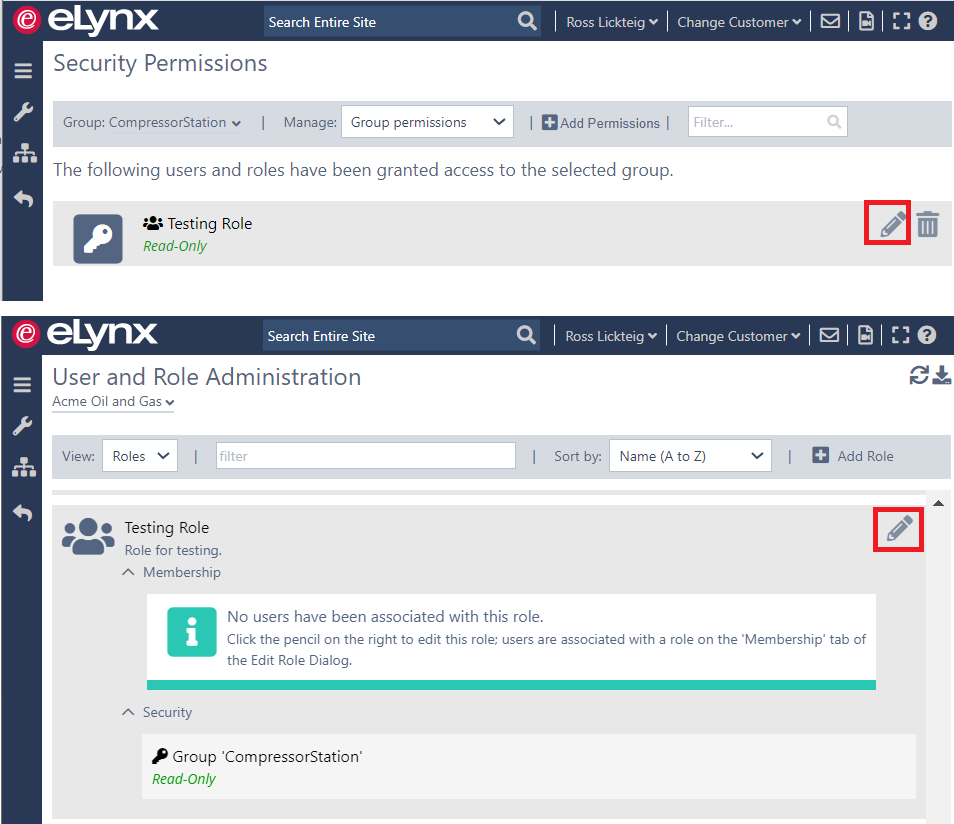Click scroll-up arrow in the roles list
954x824 pixels.
point(938,503)
